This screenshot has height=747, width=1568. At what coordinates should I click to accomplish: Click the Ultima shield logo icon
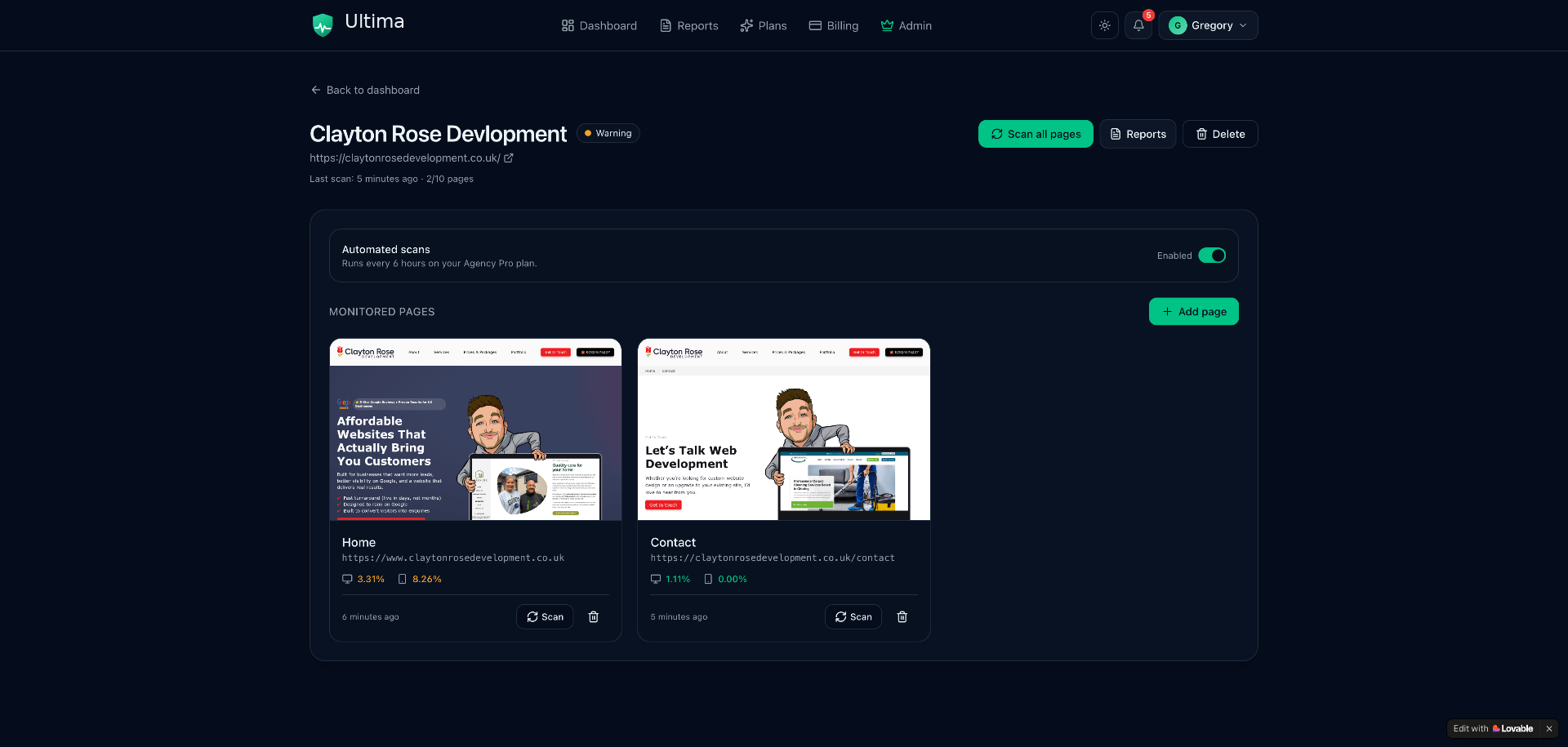(x=323, y=25)
